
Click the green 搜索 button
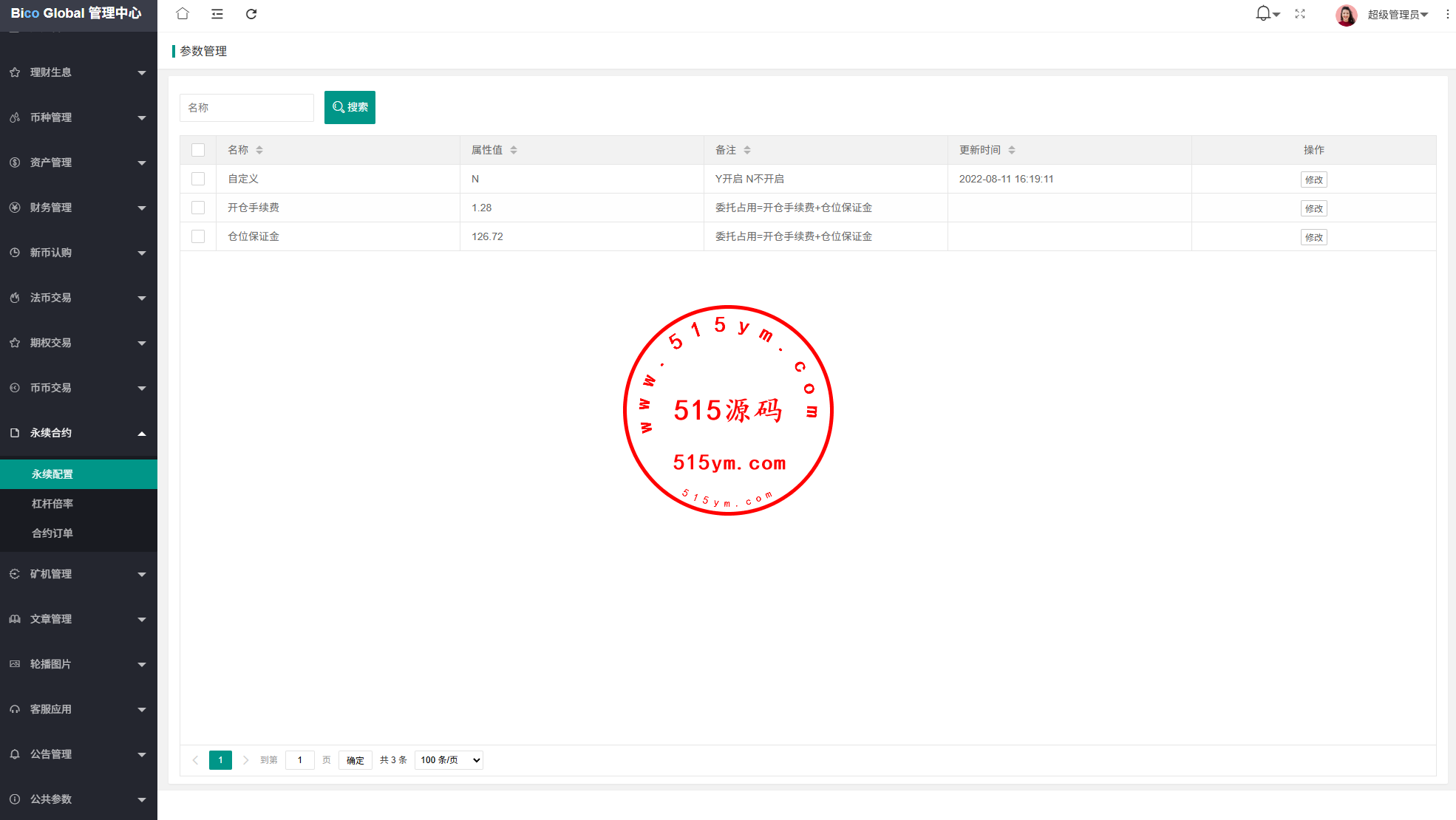(x=350, y=107)
